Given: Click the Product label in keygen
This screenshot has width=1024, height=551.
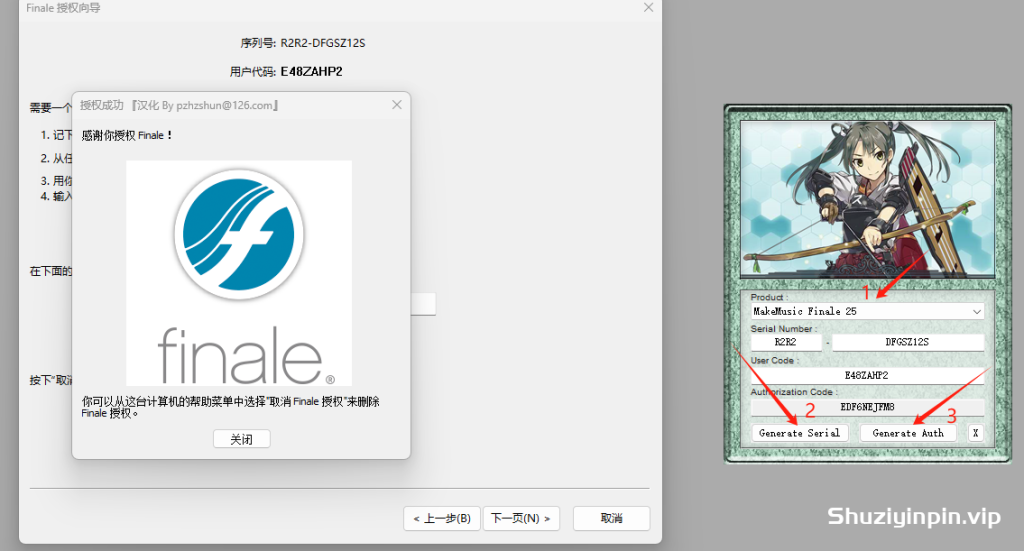Looking at the screenshot, I should [x=769, y=297].
